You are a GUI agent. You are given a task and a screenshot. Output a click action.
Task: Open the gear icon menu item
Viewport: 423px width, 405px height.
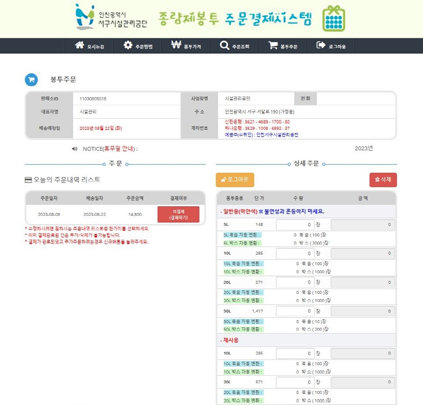point(128,45)
